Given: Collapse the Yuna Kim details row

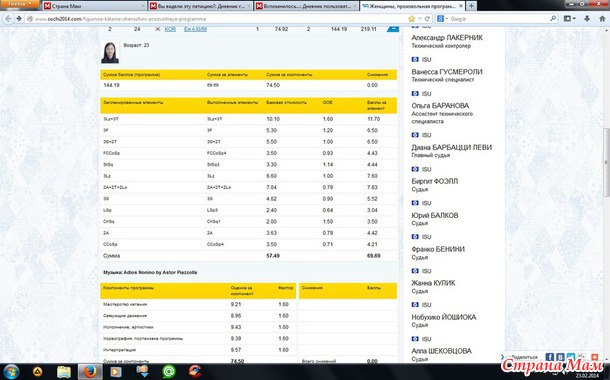Looking at the screenshot, I should coord(393,29).
